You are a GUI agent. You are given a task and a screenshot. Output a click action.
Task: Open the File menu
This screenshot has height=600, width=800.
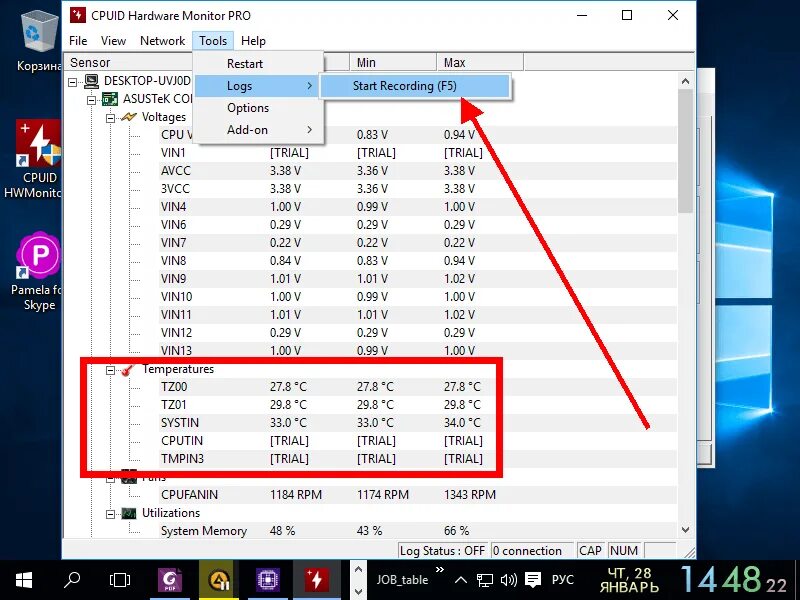pos(78,41)
